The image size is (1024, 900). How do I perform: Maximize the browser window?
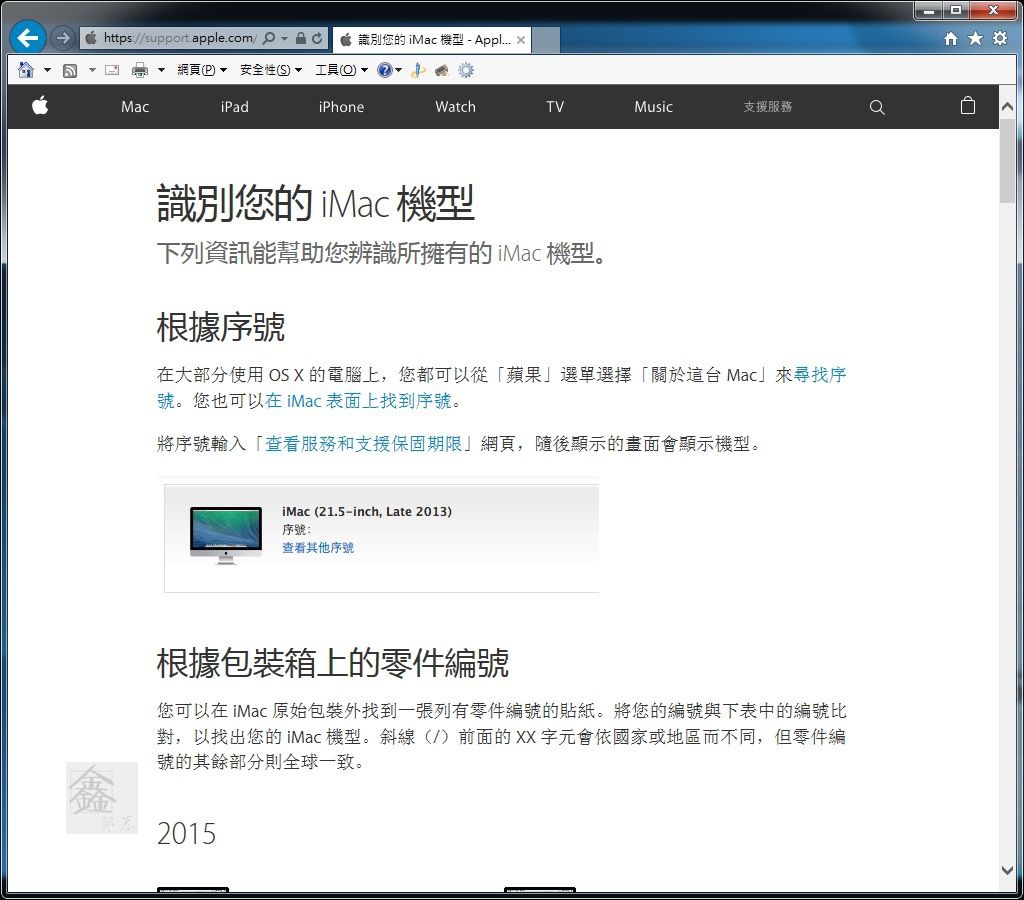click(955, 11)
